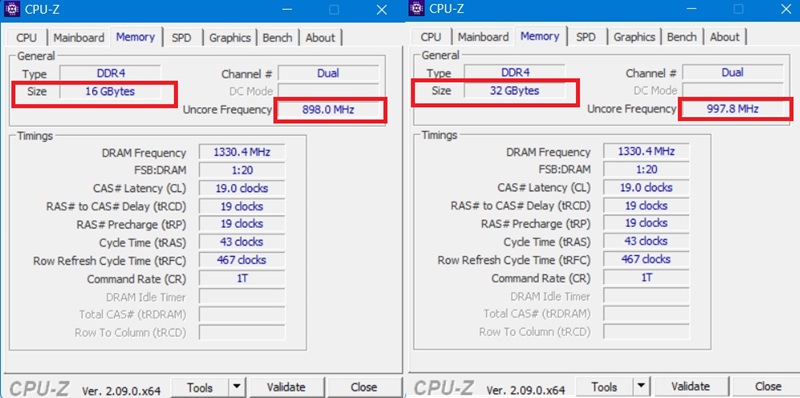Click Dual channel value in left window
Image resolution: width=800 pixels, height=398 pixels.
click(x=328, y=73)
